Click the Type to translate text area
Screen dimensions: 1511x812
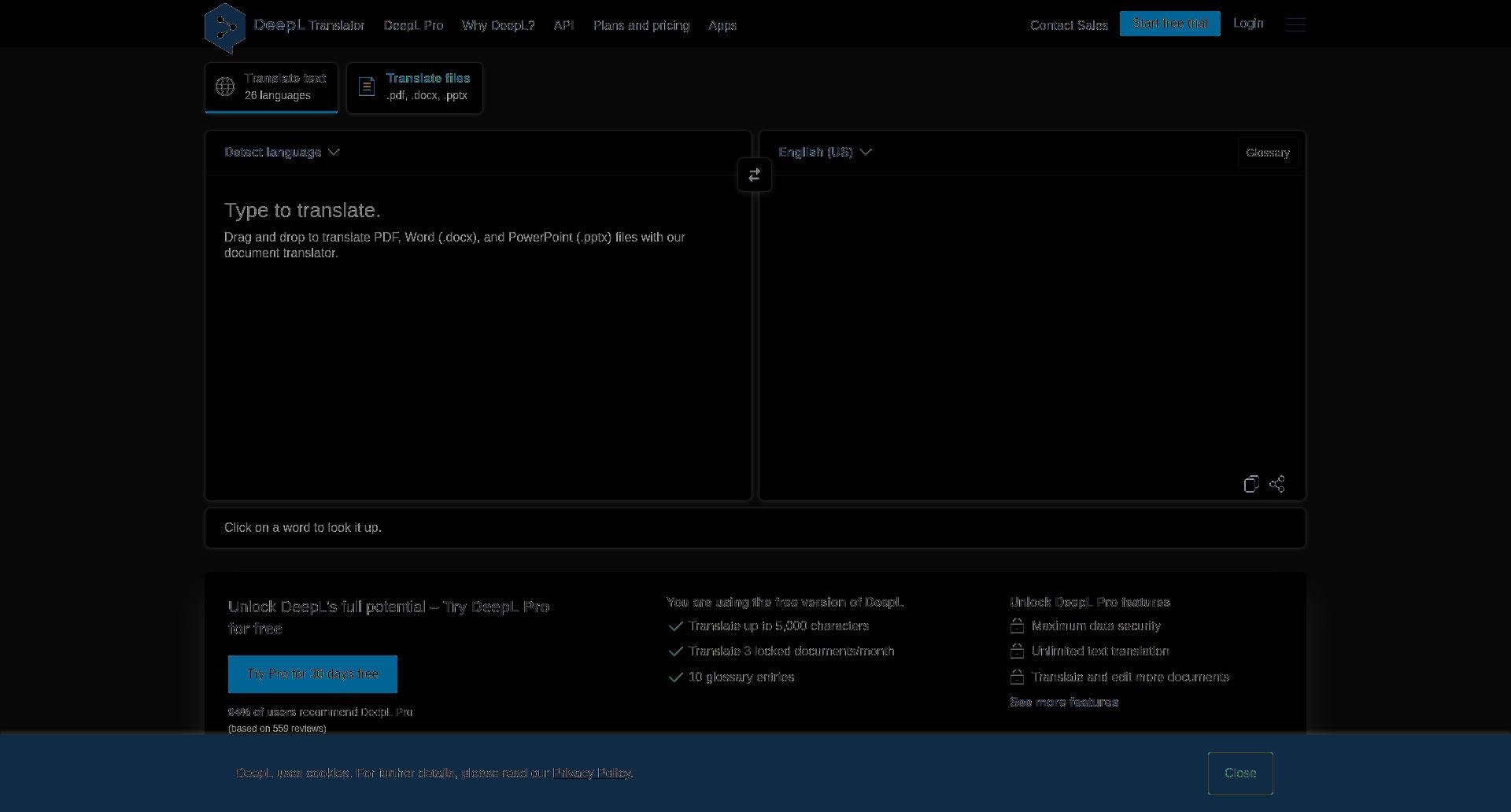tap(478, 337)
